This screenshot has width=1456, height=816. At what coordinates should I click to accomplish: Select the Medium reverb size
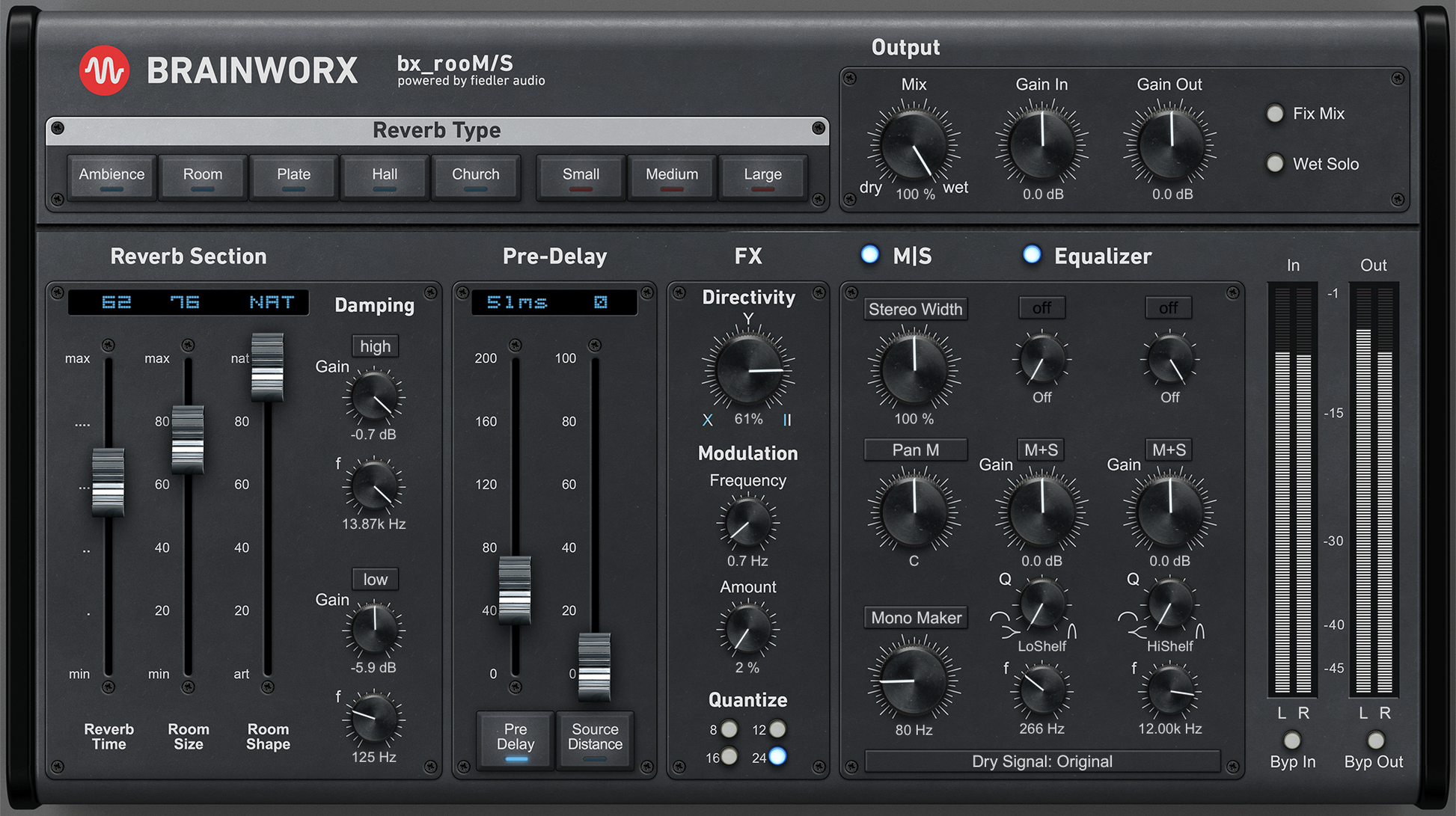[x=671, y=177]
